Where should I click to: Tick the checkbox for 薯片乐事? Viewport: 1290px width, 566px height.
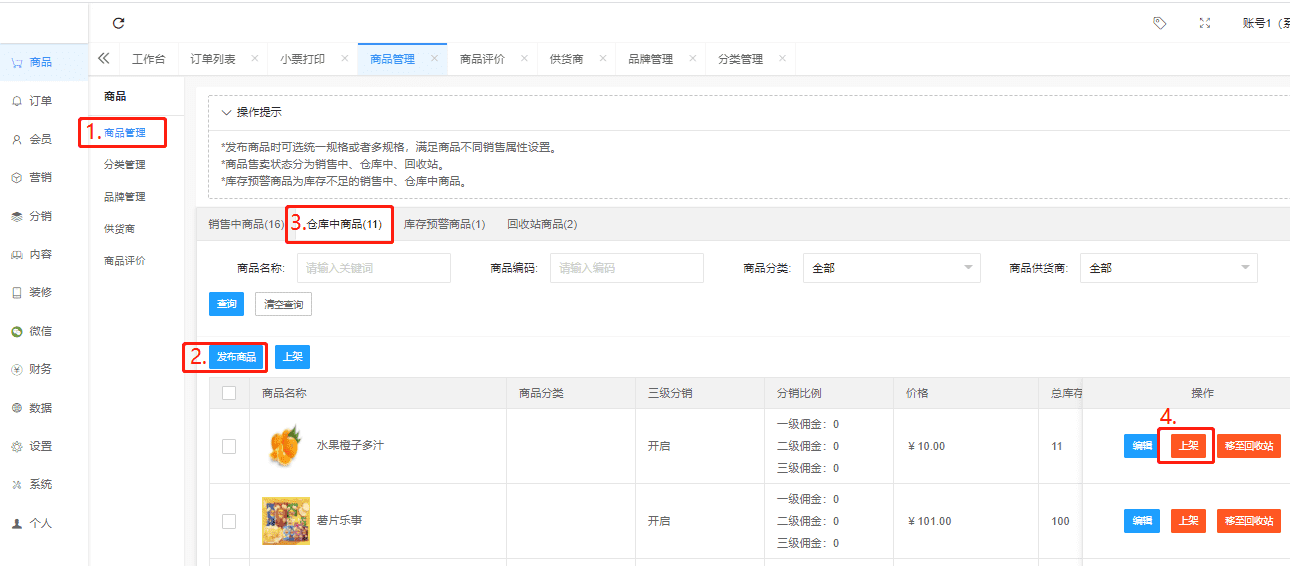point(229,521)
